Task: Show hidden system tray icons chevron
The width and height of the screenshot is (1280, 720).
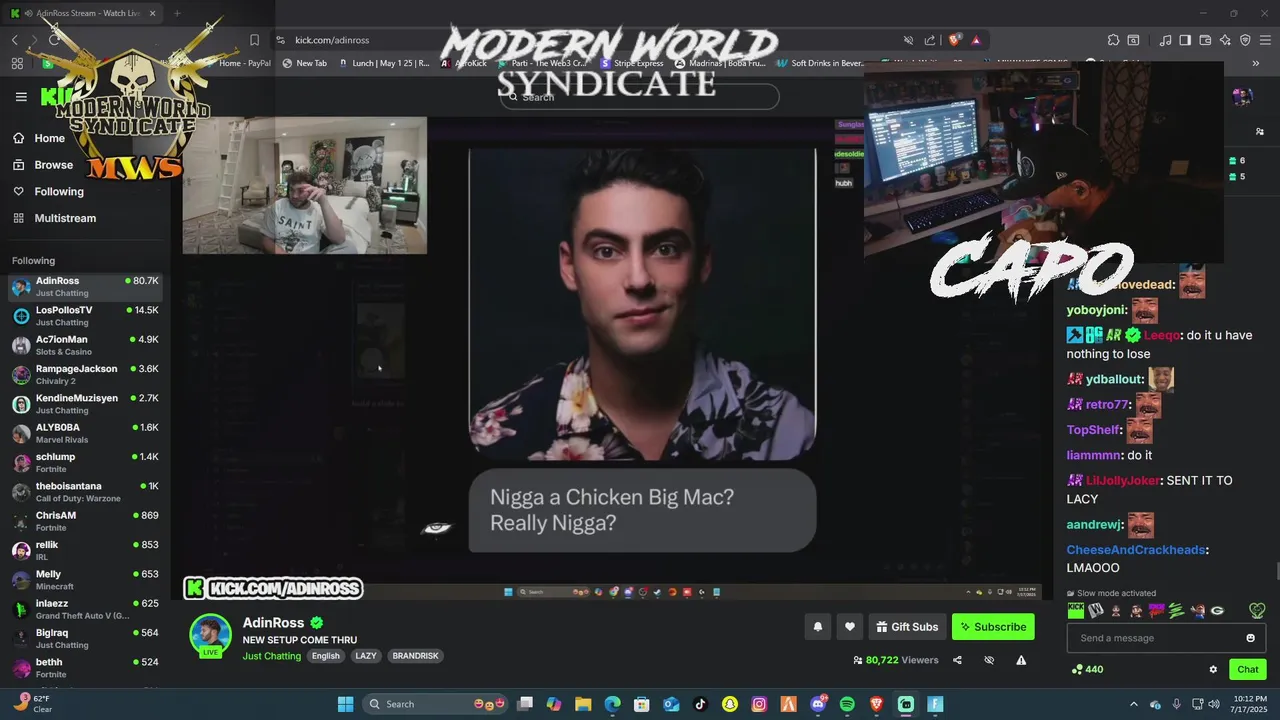Action: [1133, 704]
